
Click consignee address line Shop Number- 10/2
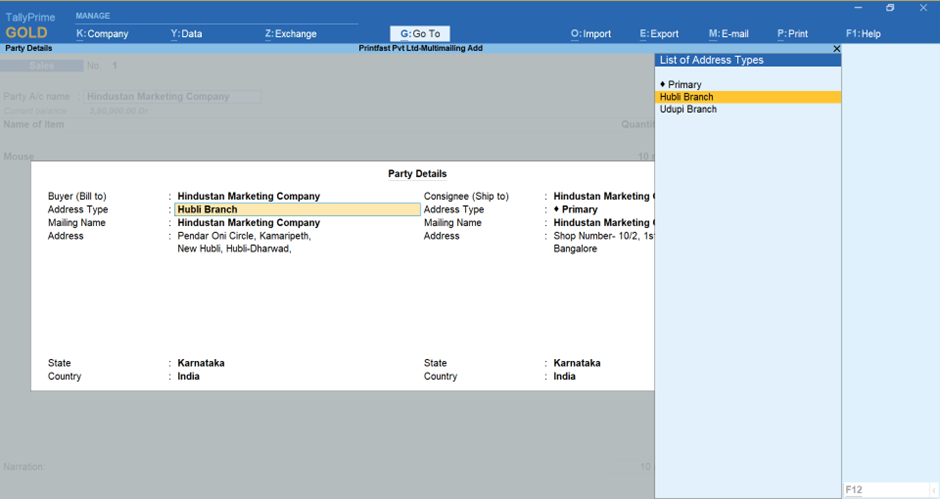[604, 236]
